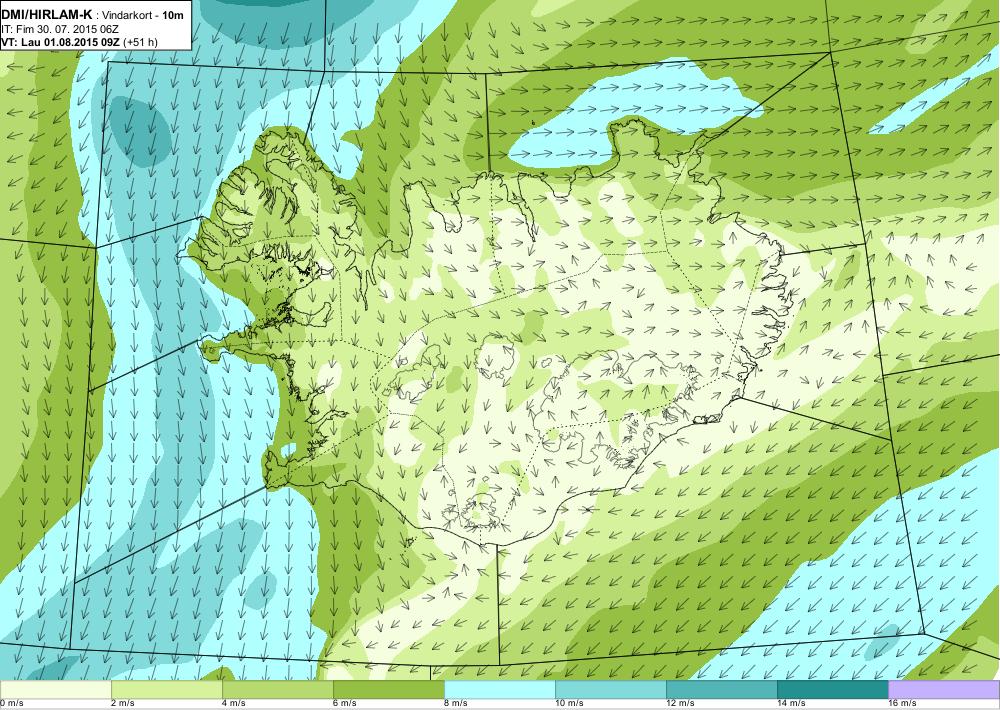Click the '(+51 h)' forecast offset text
Viewport: 1000px width, 710px height.
click(140, 43)
